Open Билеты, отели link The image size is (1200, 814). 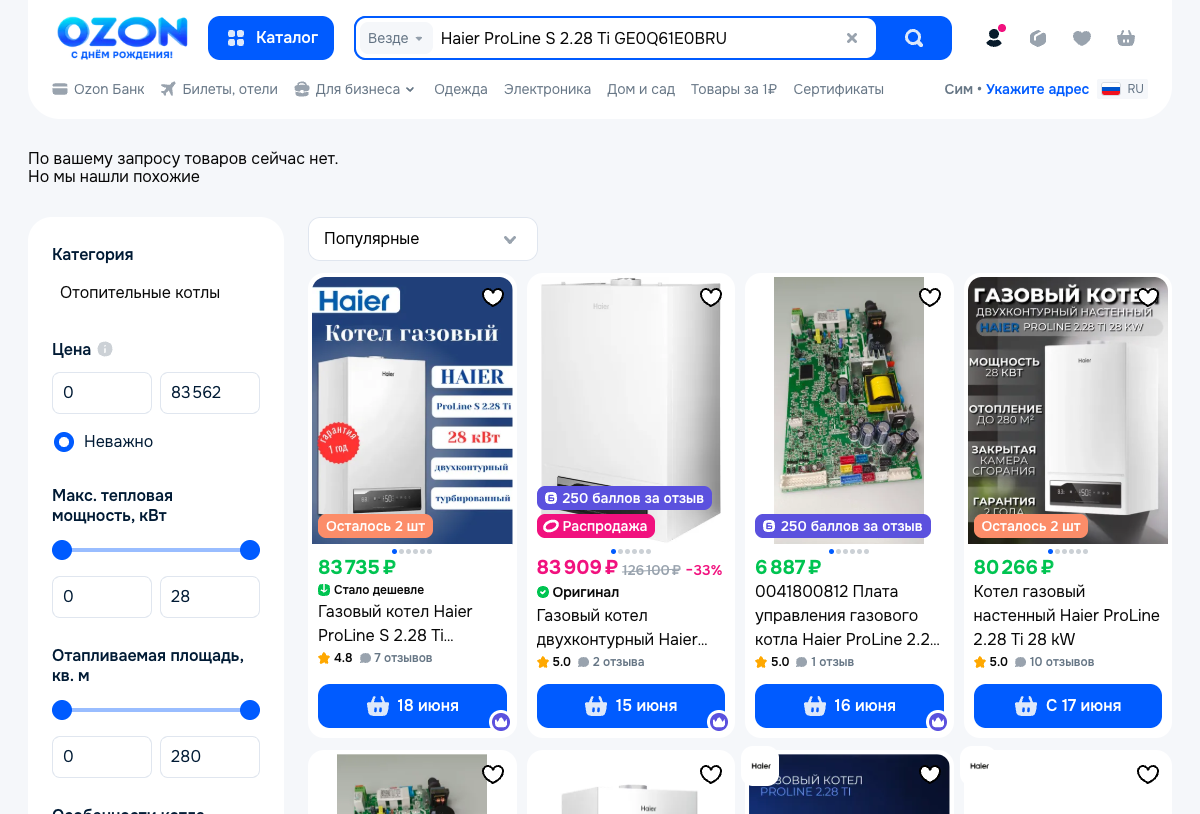219,89
